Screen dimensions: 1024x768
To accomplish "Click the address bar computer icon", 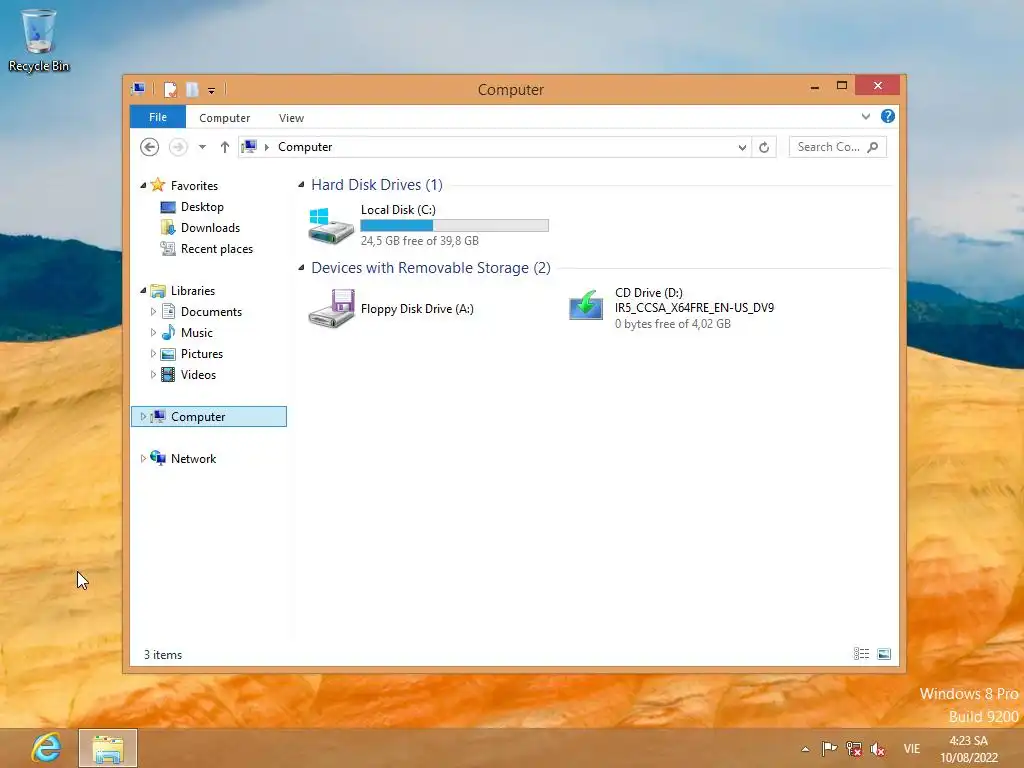I will tap(249, 146).
